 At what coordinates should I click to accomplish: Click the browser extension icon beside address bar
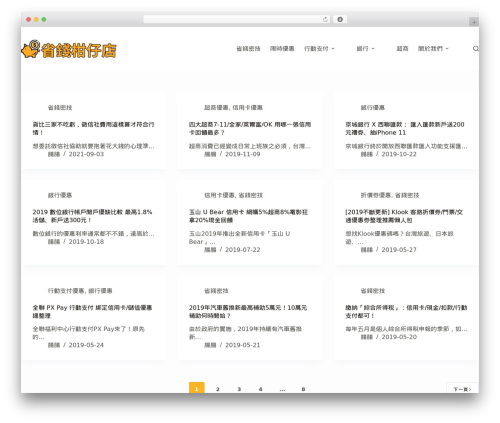coord(340,19)
